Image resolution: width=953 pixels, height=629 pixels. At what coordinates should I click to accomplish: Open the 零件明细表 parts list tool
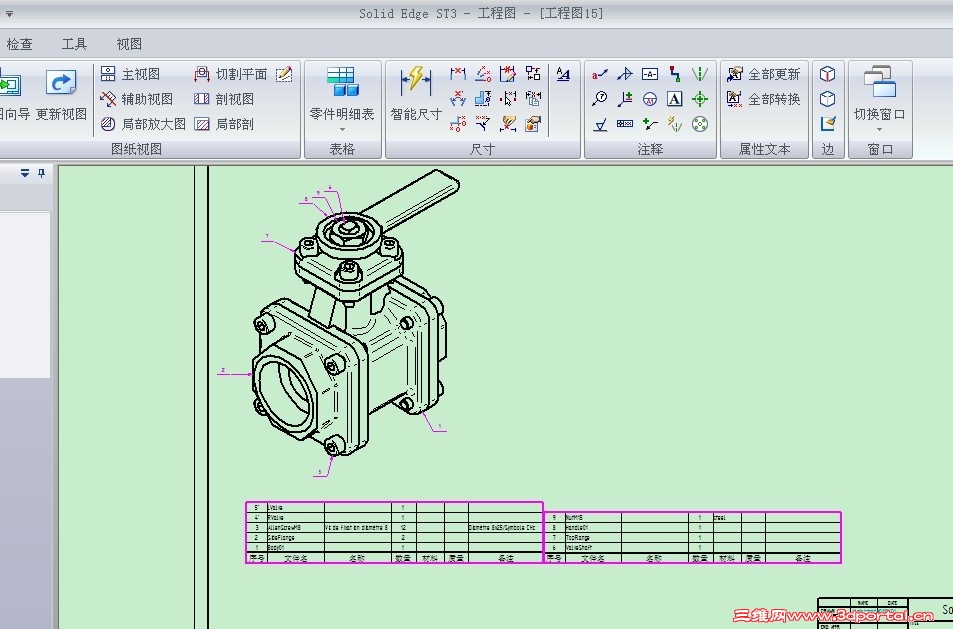[342, 93]
